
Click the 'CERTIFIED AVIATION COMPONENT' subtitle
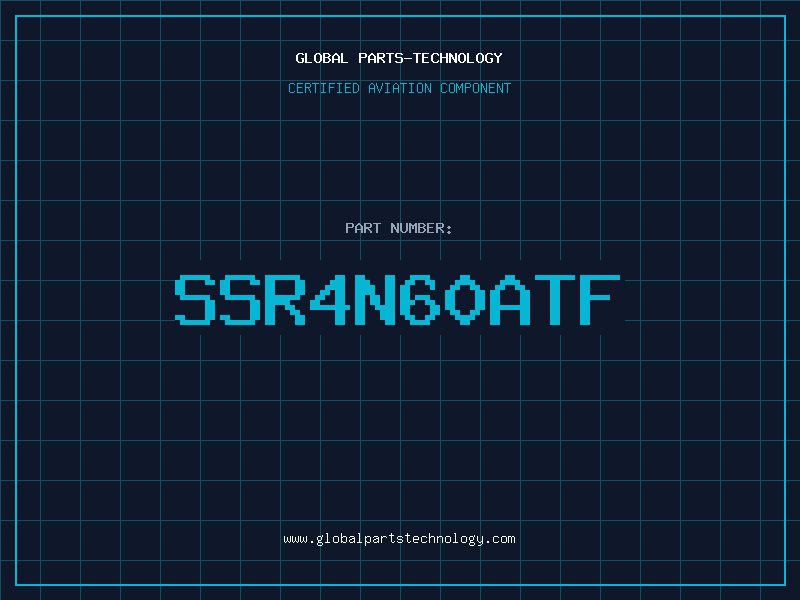point(399,88)
